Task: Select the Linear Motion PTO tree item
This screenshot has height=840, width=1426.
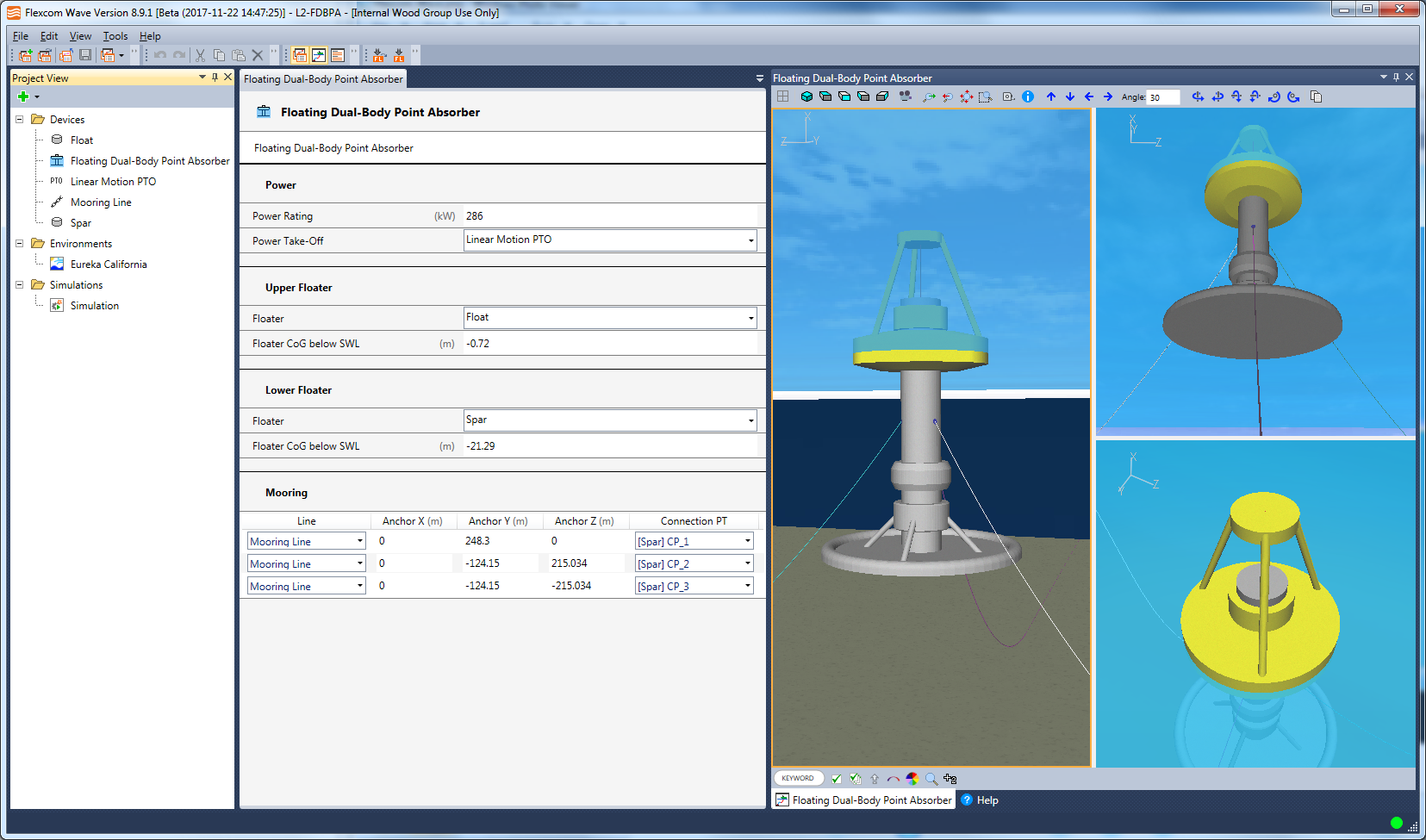Action: [113, 182]
